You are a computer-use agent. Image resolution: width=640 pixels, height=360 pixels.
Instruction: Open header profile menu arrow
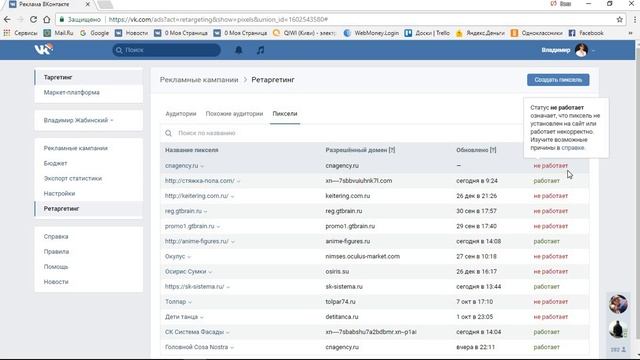(593, 51)
